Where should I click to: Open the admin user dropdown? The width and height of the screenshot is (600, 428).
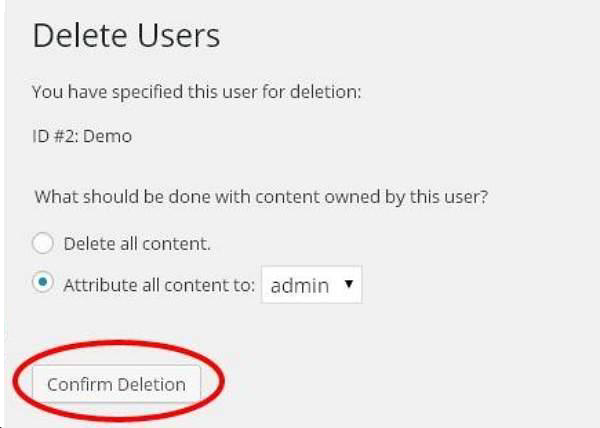tap(311, 285)
